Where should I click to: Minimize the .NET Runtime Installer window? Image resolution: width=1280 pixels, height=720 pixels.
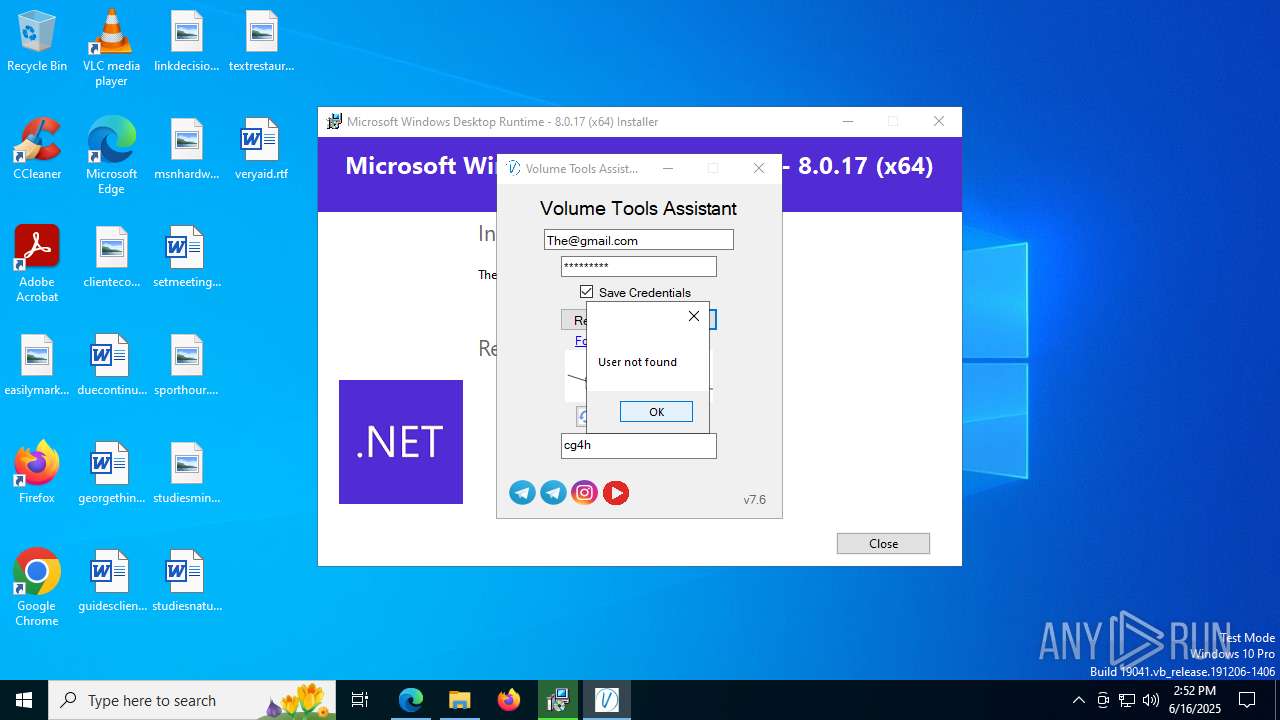848,122
